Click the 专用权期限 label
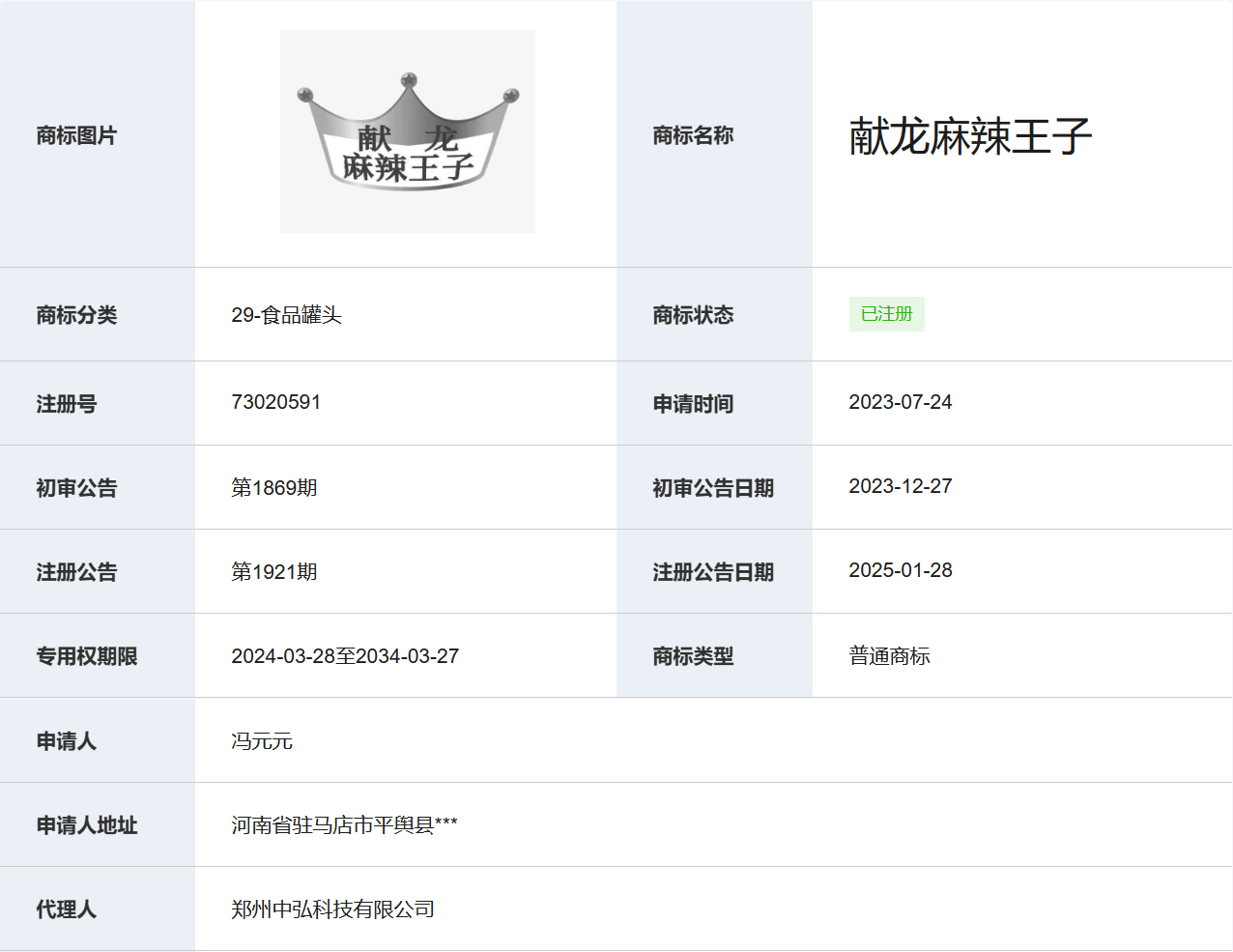 (x=87, y=656)
